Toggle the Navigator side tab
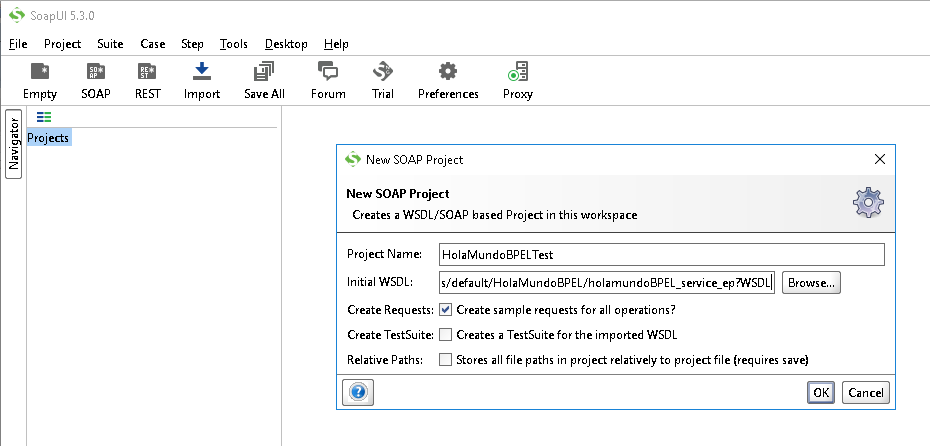Viewport: 930px width, 446px height. coord(14,144)
